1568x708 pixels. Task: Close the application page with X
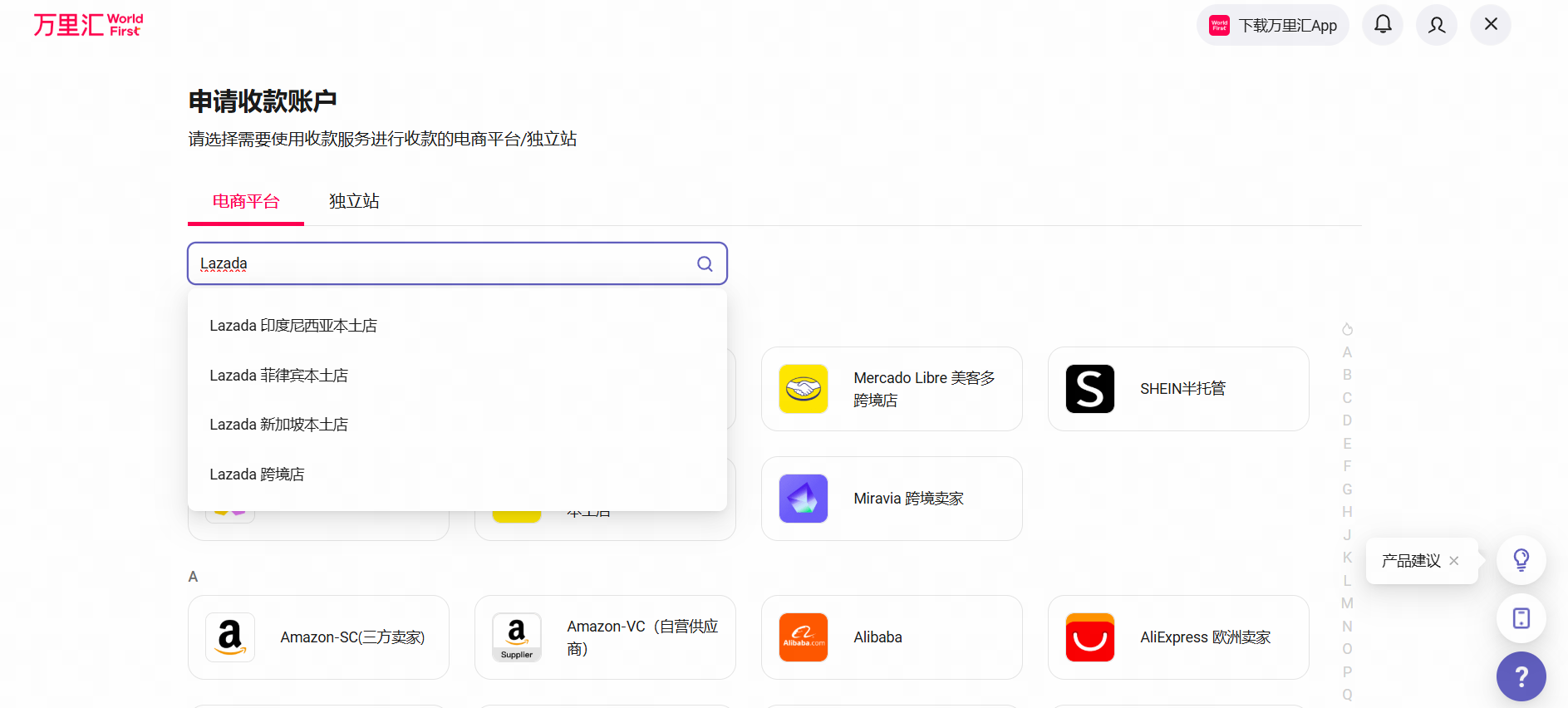click(1491, 25)
